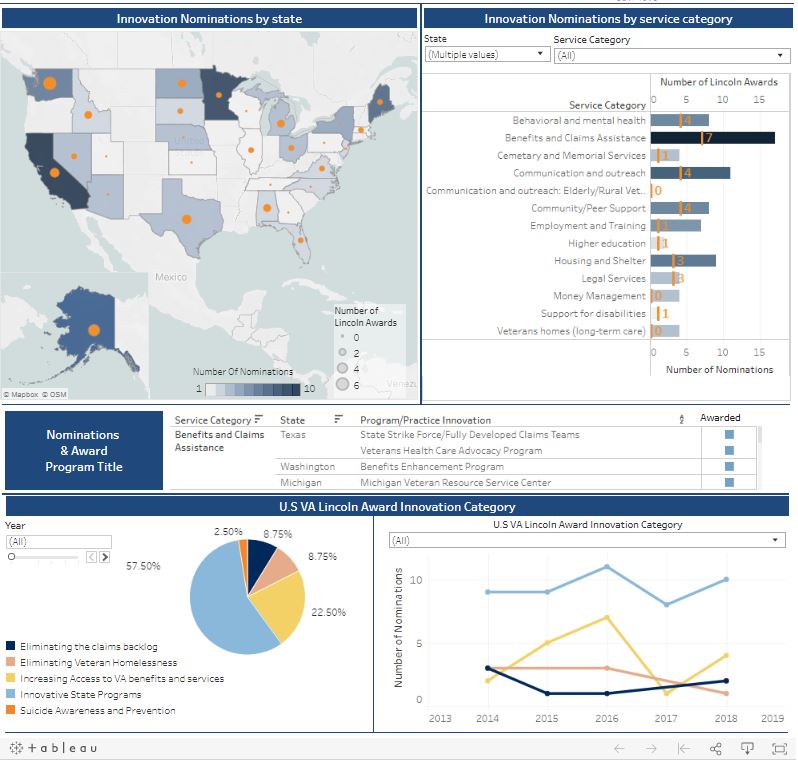The width and height of the screenshot is (798, 767).
Task: Click 'Higher education' category label
Action: point(607,243)
